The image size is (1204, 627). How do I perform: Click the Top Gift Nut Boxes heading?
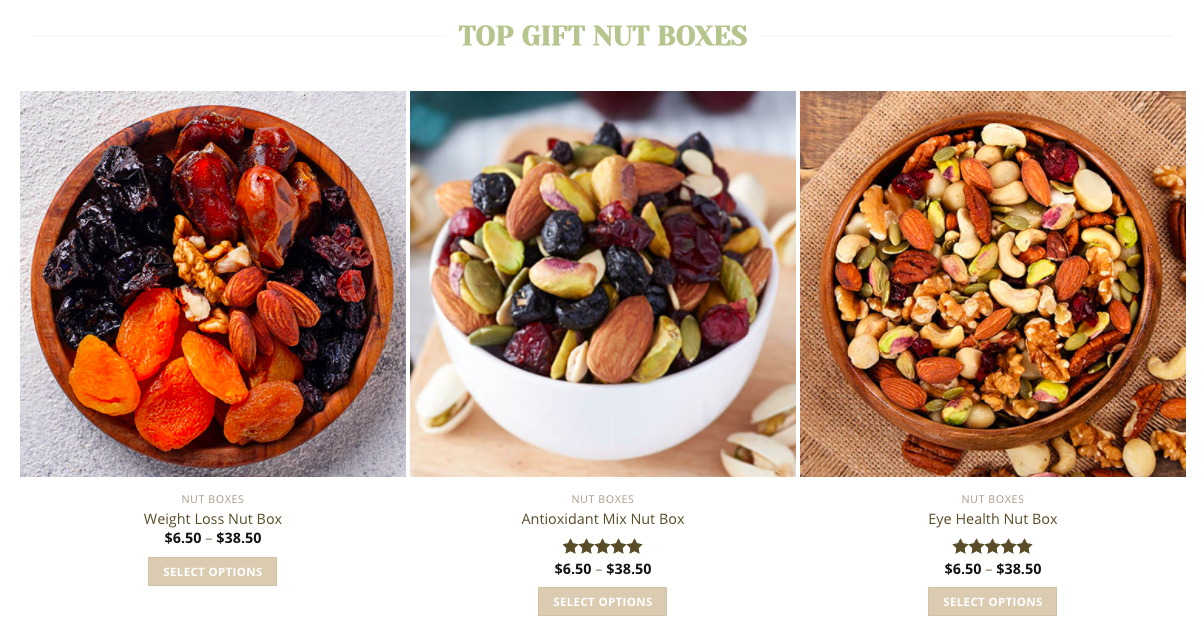(x=603, y=36)
